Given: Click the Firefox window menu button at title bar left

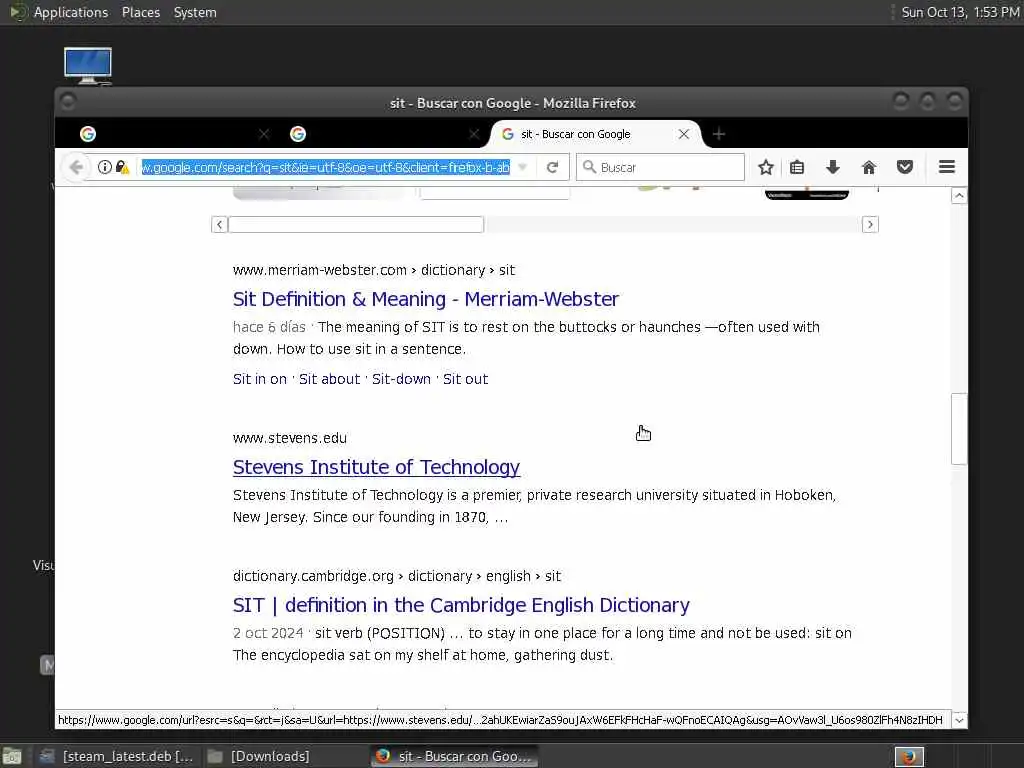Looking at the screenshot, I should point(67,102).
